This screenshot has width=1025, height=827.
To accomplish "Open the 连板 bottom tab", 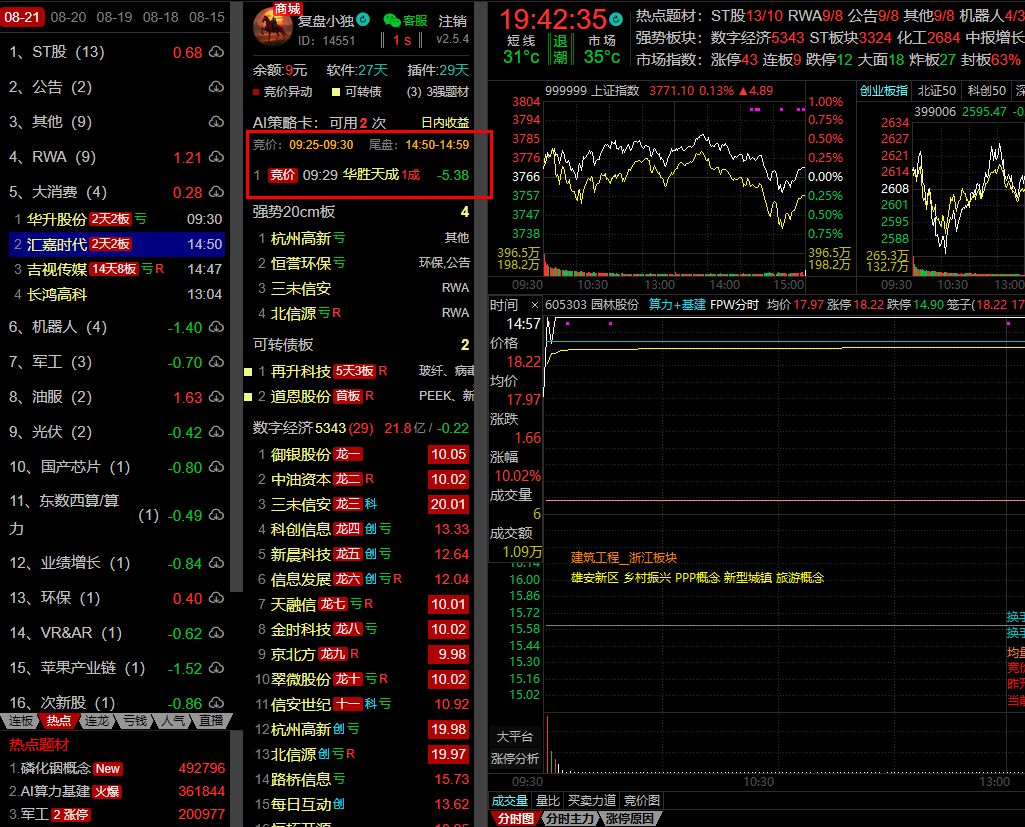I will coord(20,720).
